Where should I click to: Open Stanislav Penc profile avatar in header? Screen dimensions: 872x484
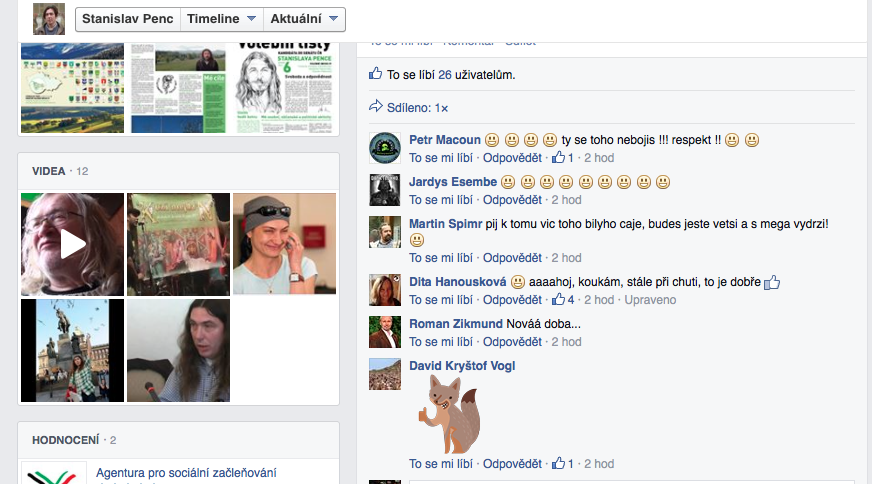pyautogui.click(x=49, y=19)
